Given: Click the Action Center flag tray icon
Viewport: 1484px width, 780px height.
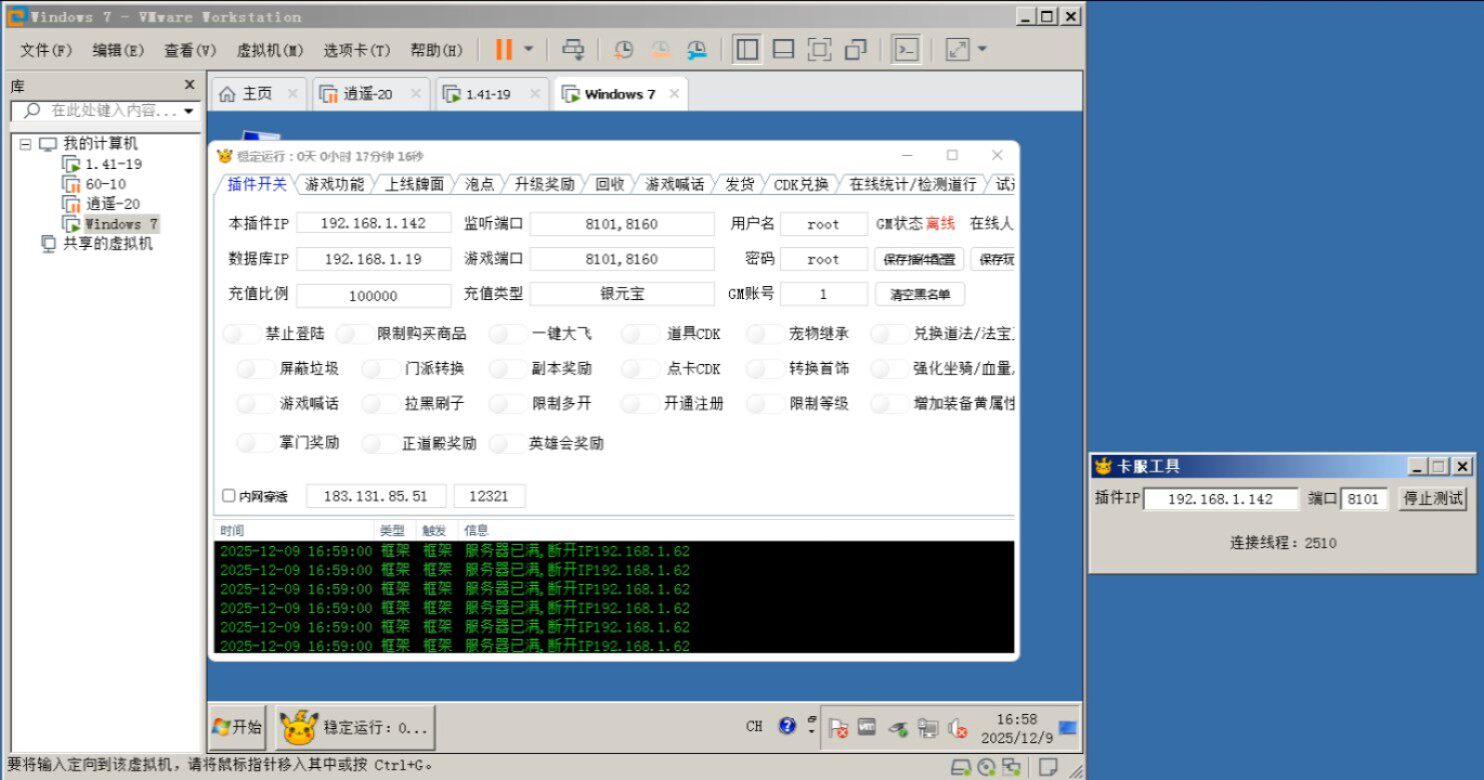Looking at the screenshot, I should coord(839,729).
